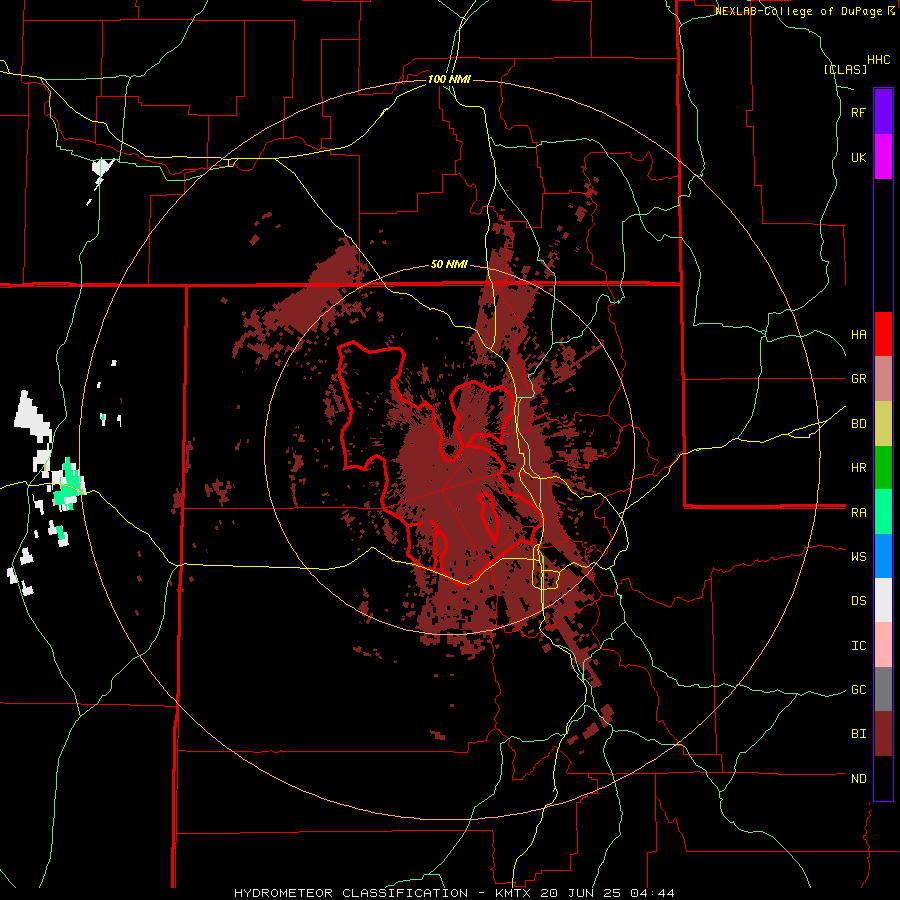Click the HA red legend swatch
Viewport: 900px width, 900px height.
pos(883,334)
